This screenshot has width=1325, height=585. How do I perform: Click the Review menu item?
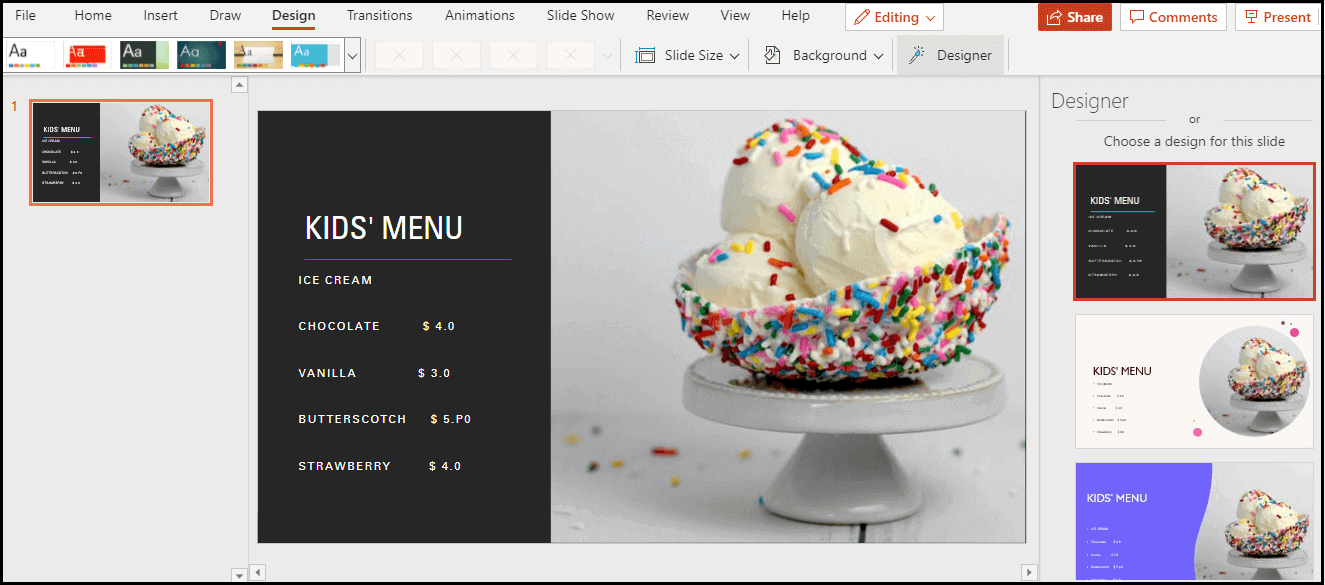pyautogui.click(x=667, y=15)
